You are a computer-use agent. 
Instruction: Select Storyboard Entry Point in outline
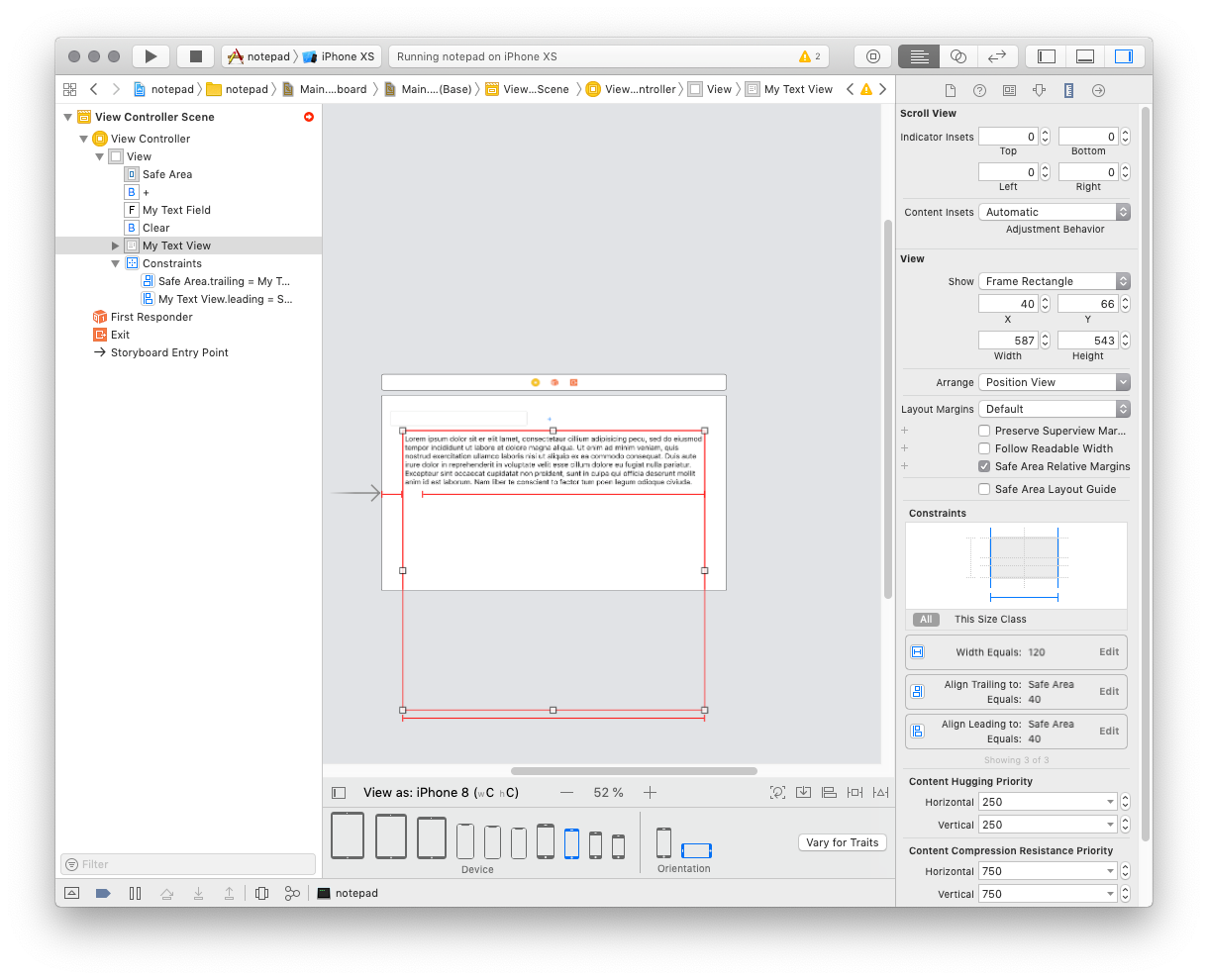(169, 352)
